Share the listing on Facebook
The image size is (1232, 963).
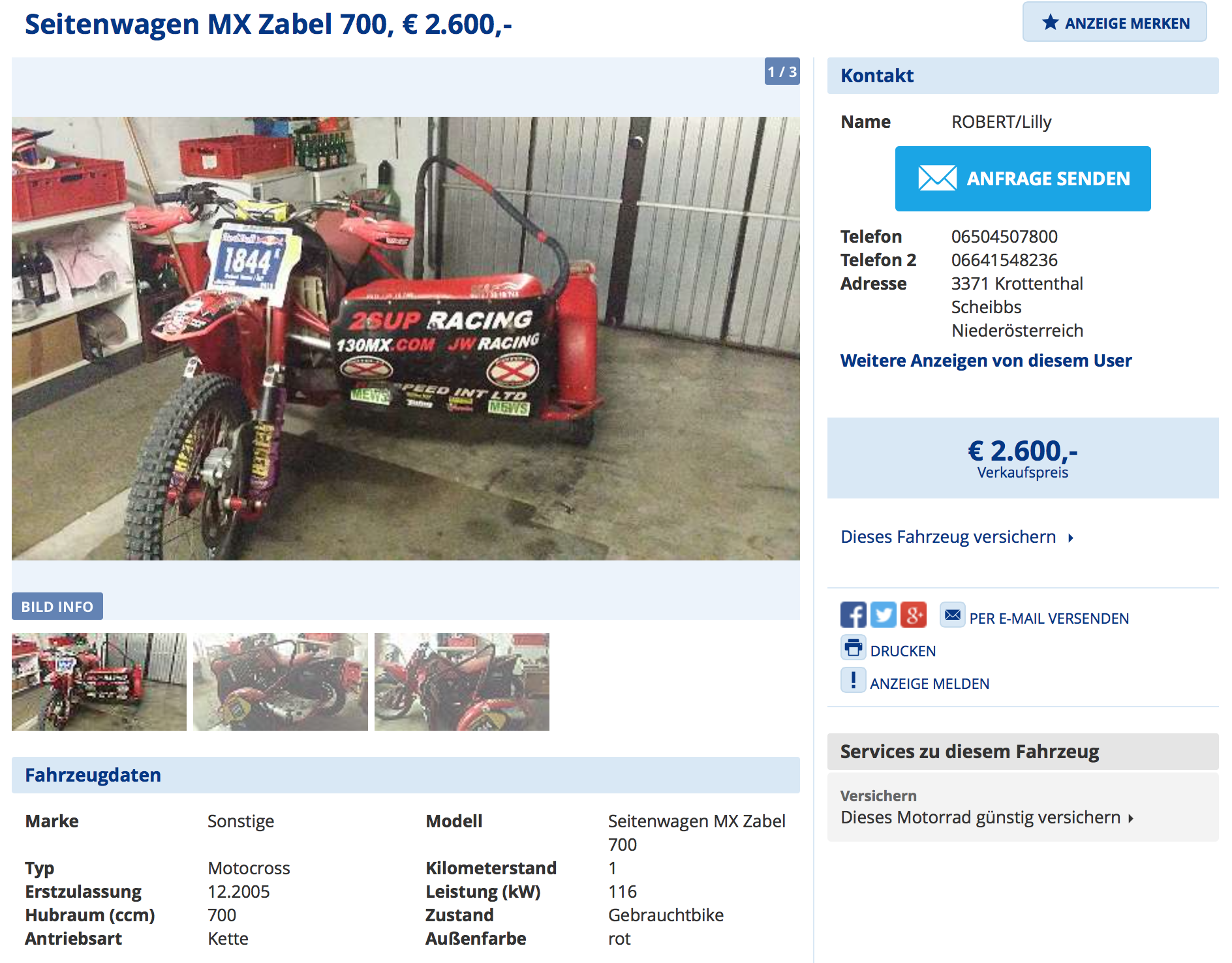click(x=853, y=615)
